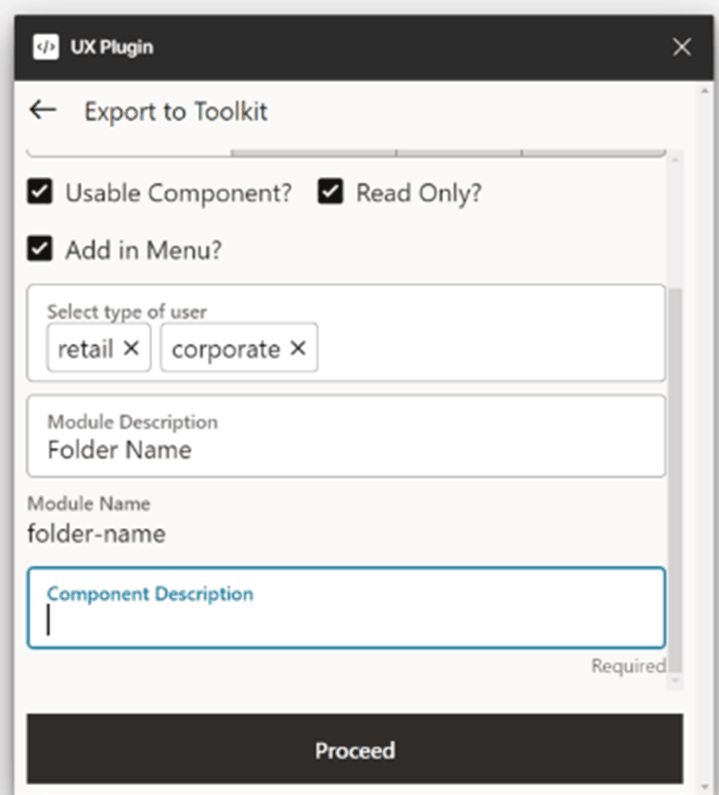This screenshot has height=795, width=719.
Task: Click the Export to Toolkit heading
Action: 176,111
